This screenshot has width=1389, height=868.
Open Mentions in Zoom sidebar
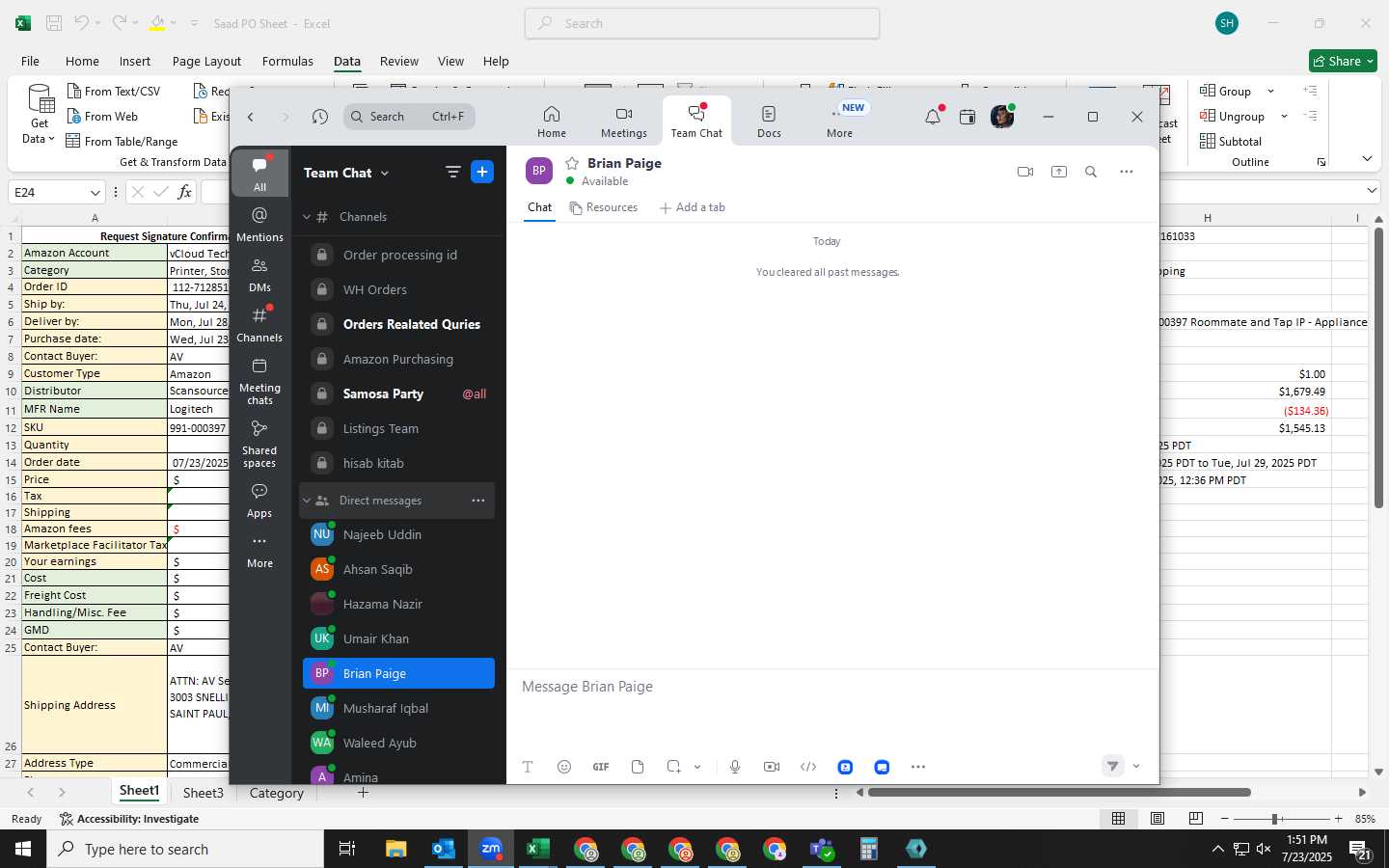point(259,224)
